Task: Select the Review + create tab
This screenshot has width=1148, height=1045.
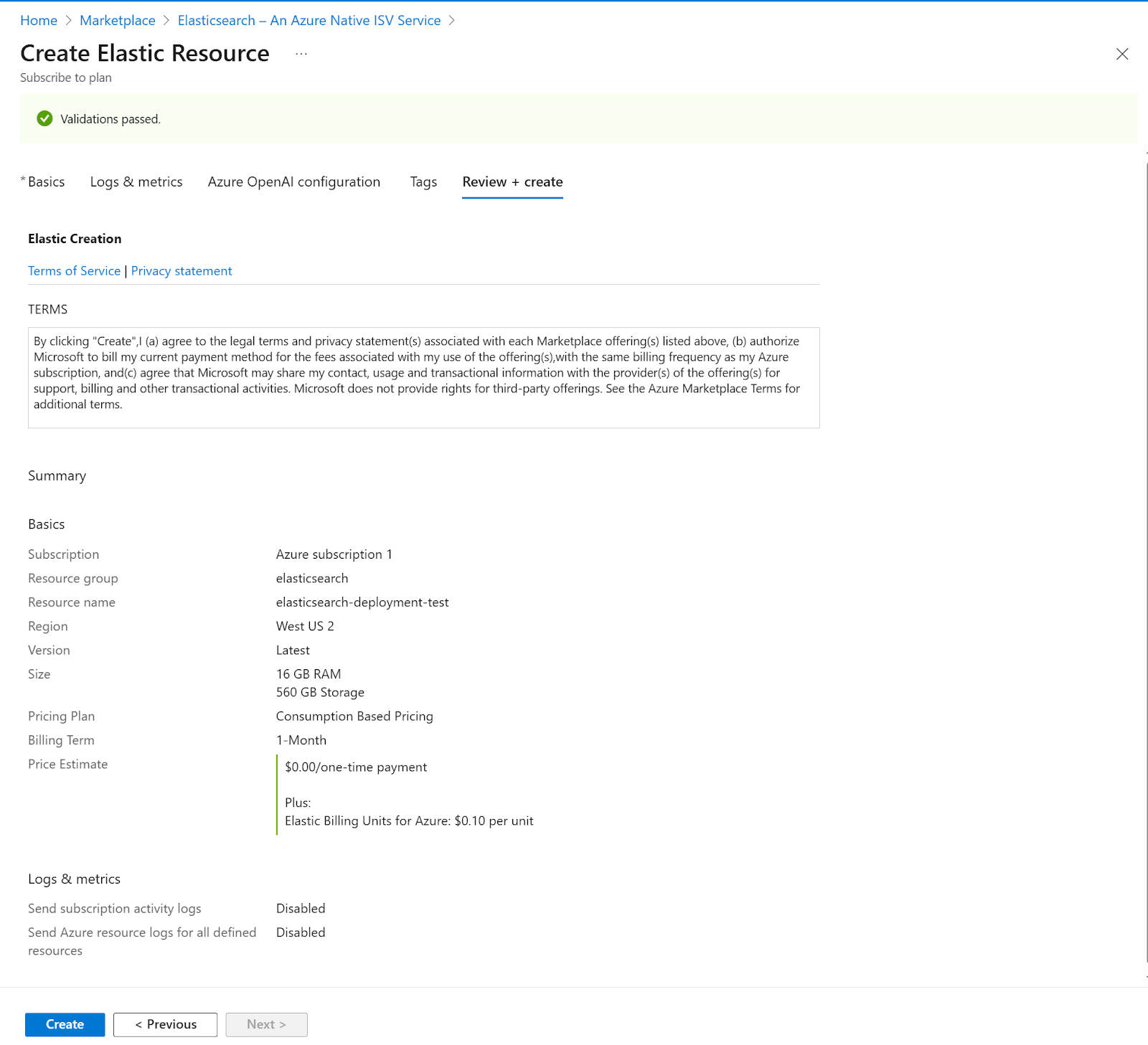Action: pos(512,181)
